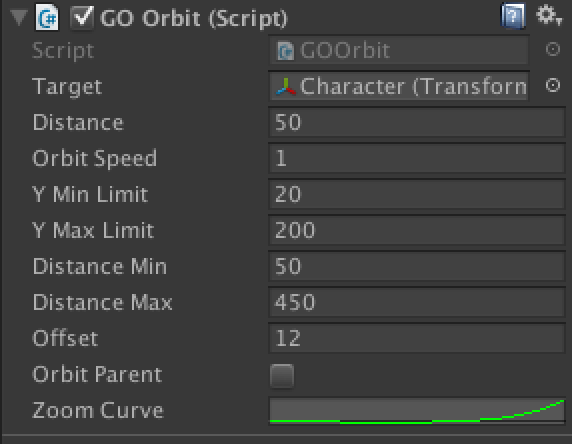Click the Distance Max value field
The width and height of the screenshot is (572, 444).
click(417, 302)
